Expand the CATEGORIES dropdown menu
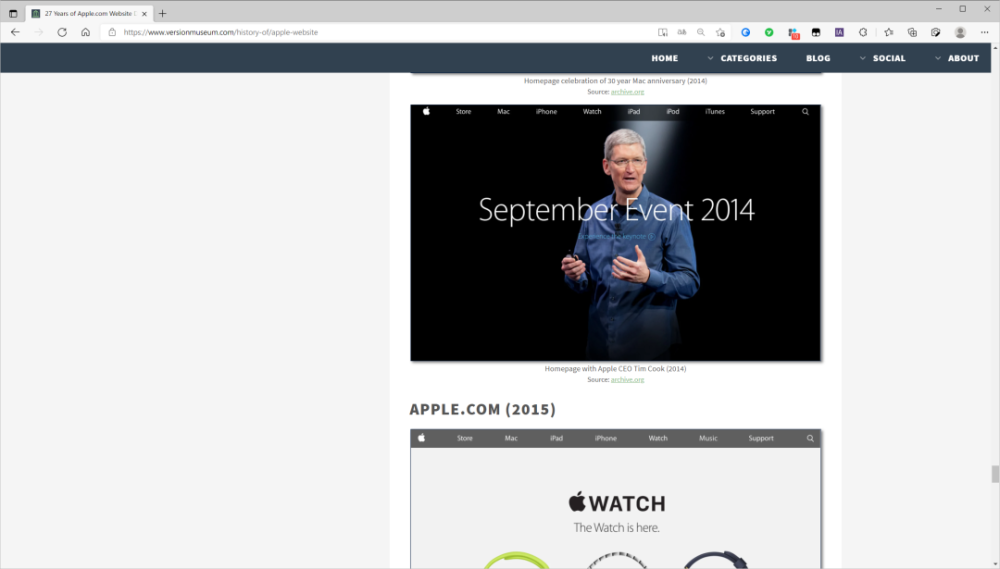The image size is (1000, 569). (742, 58)
